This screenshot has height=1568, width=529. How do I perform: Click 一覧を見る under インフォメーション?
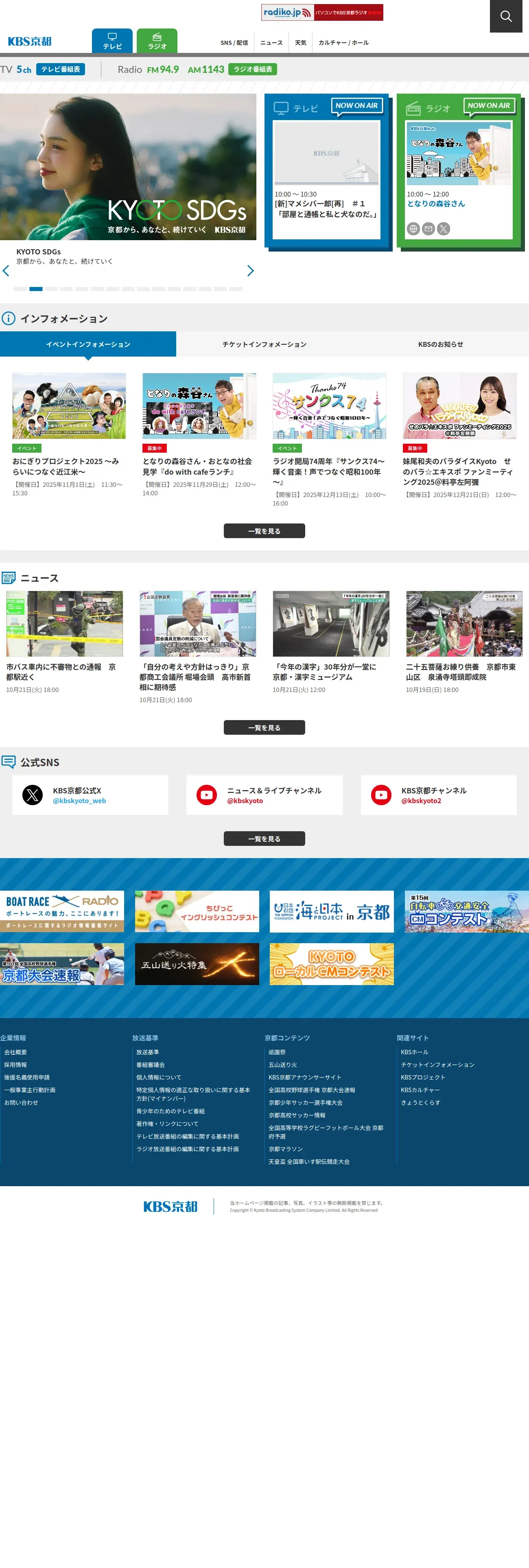click(x=264, y=531)
